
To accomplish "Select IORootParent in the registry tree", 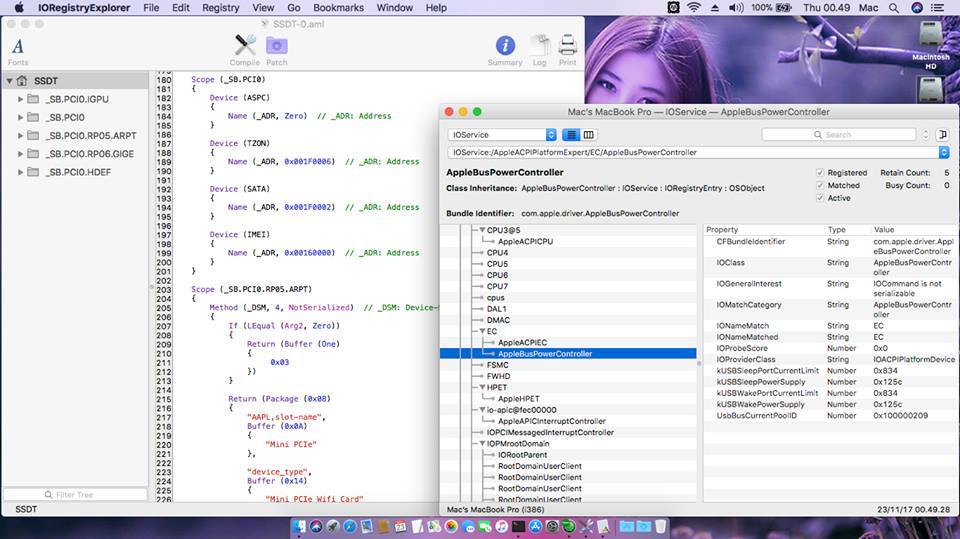I will coord(522,454).
